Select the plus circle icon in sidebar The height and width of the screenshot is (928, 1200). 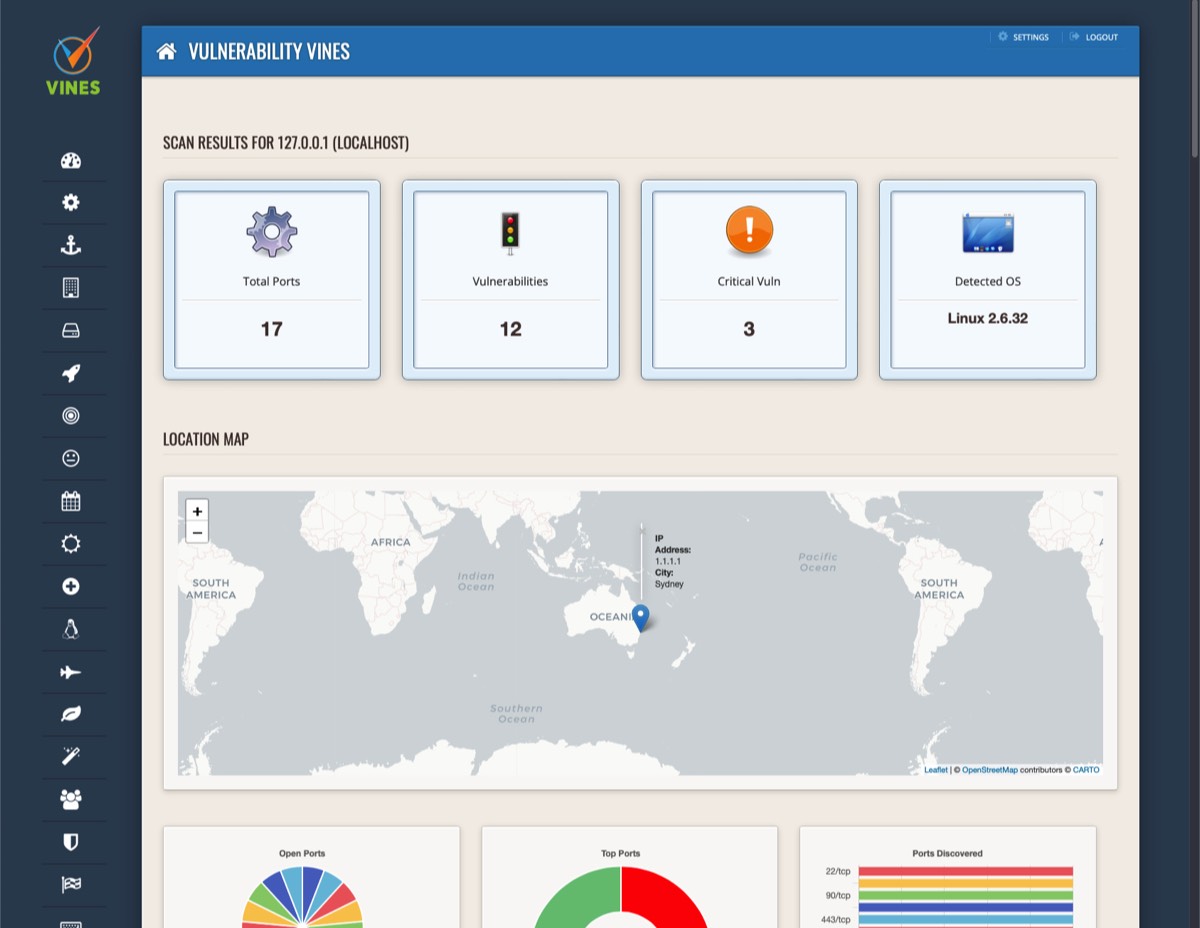[x=70, y=587]
